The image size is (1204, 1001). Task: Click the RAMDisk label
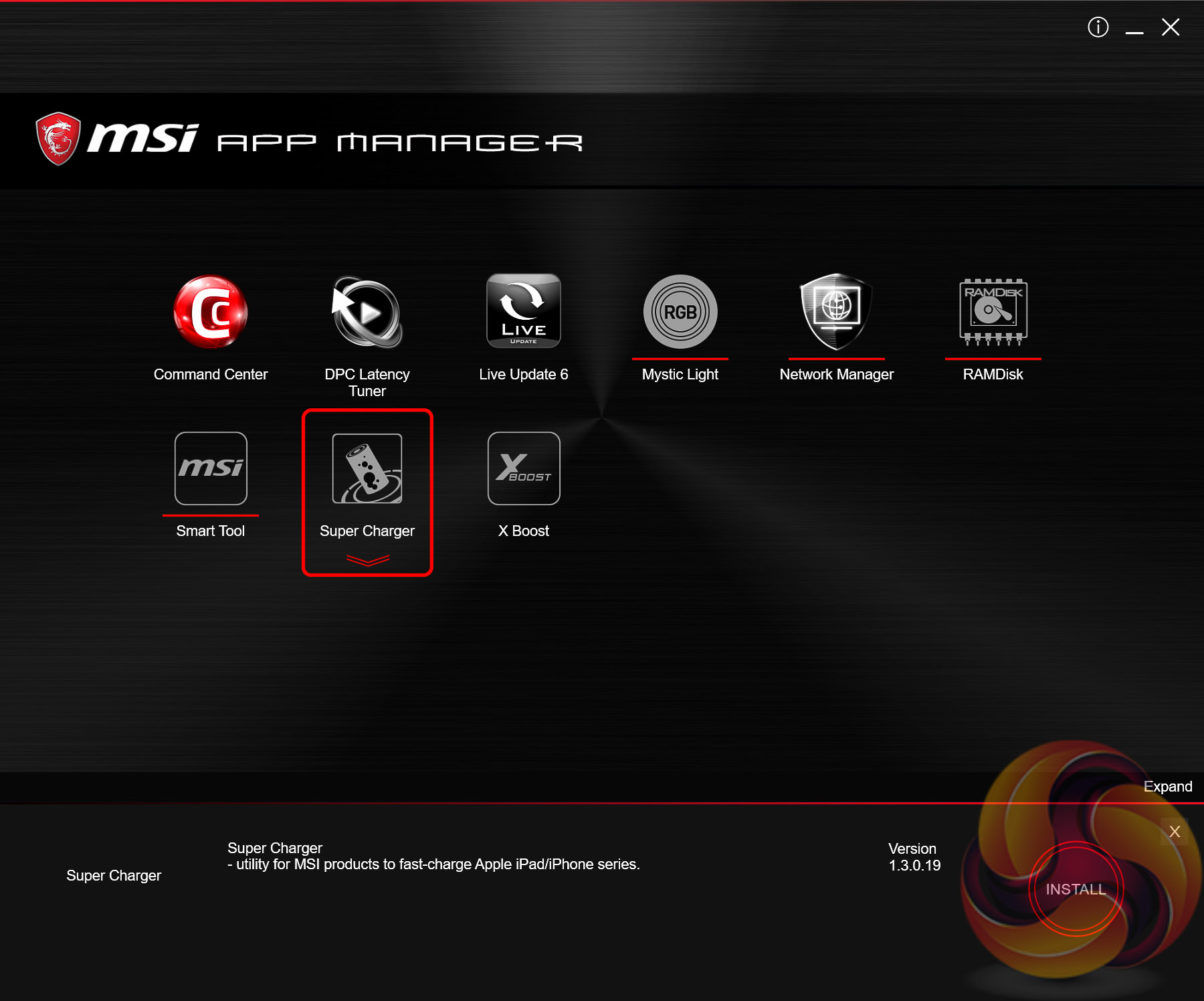(993, 375)
